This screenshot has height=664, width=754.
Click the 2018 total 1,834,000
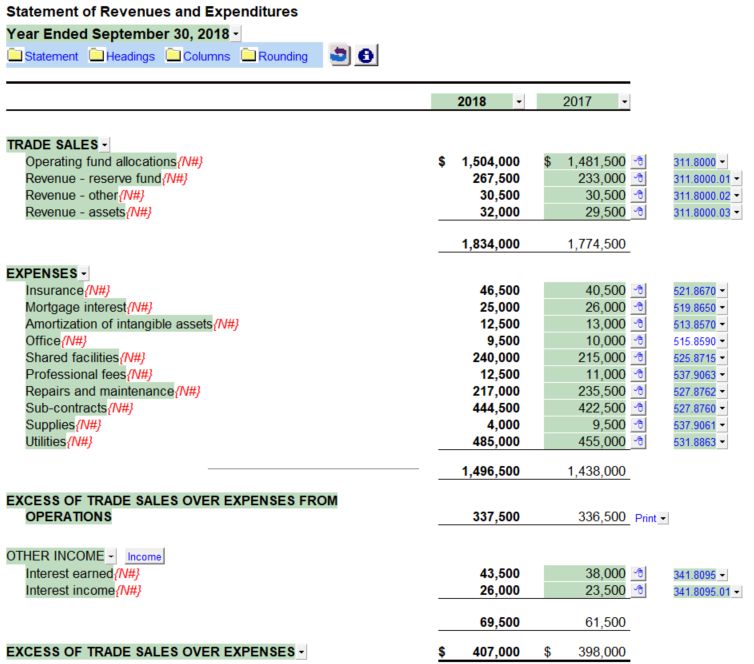click(x=490, y=244)
